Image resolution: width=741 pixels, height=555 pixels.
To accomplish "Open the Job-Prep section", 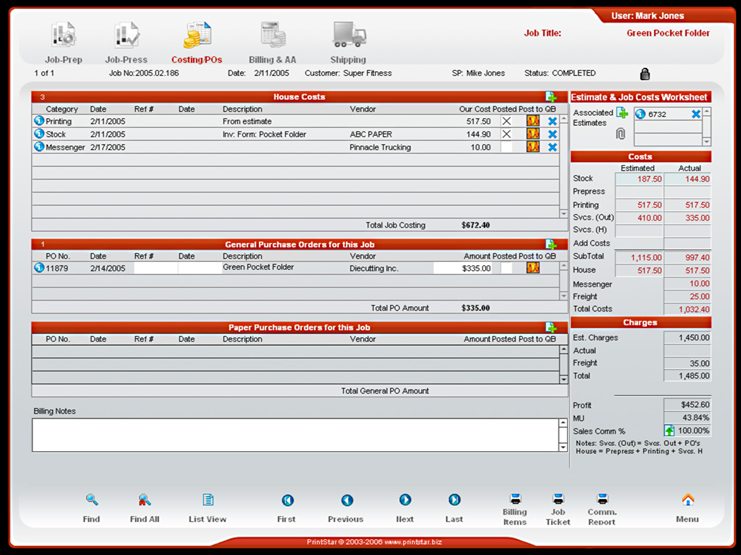I will (x=64, y=43).
